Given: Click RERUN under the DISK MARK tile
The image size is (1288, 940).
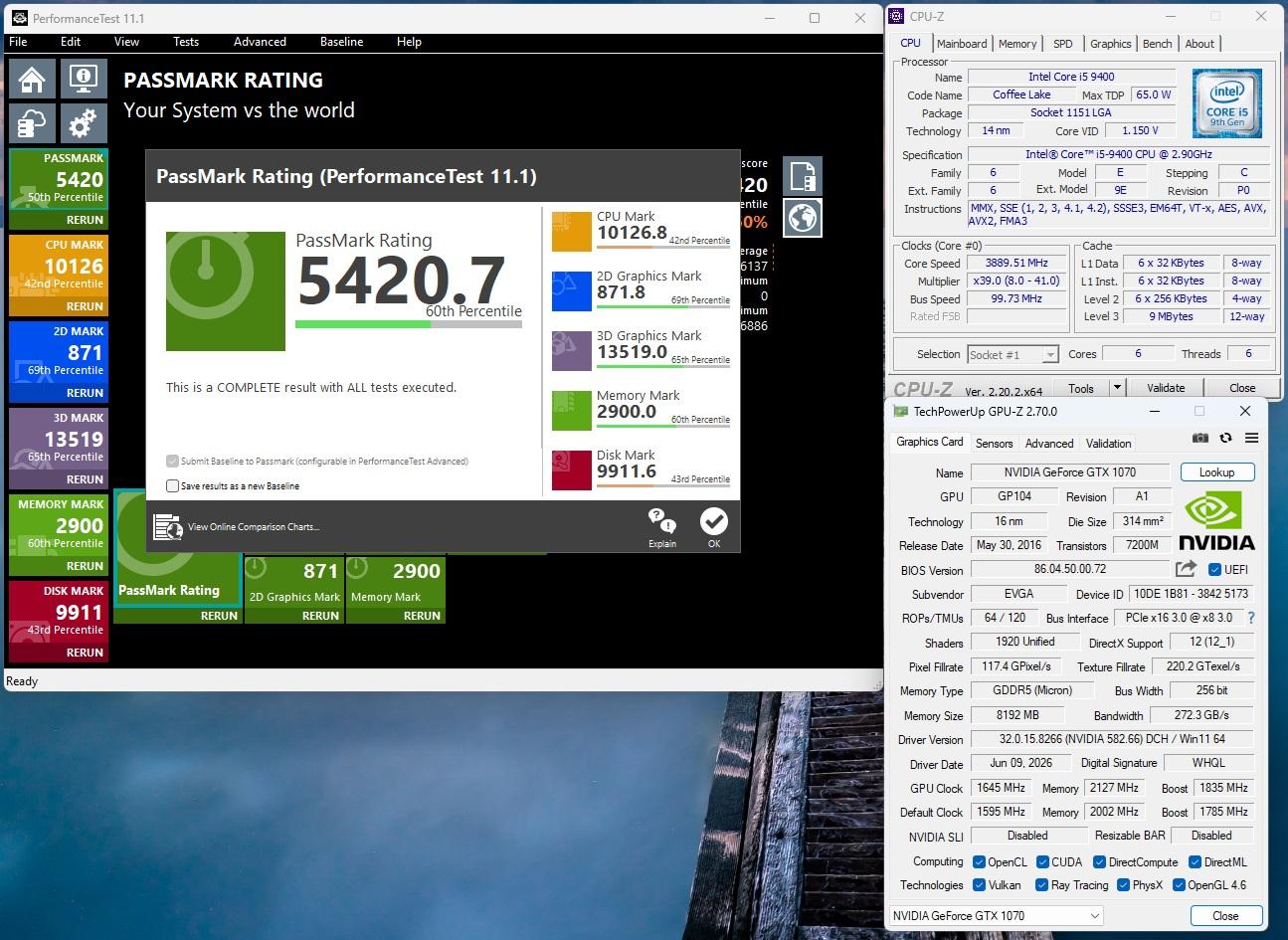Looking at the screenshot, I should (85, 653).
